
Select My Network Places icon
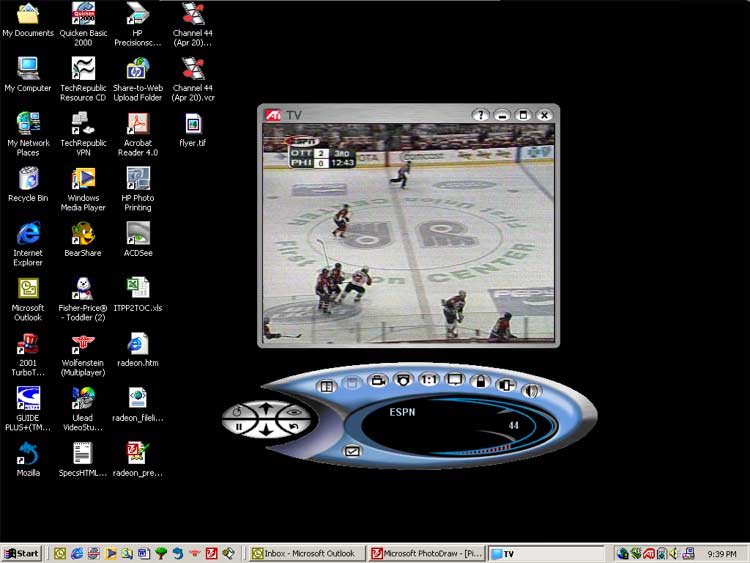point(28,134)
